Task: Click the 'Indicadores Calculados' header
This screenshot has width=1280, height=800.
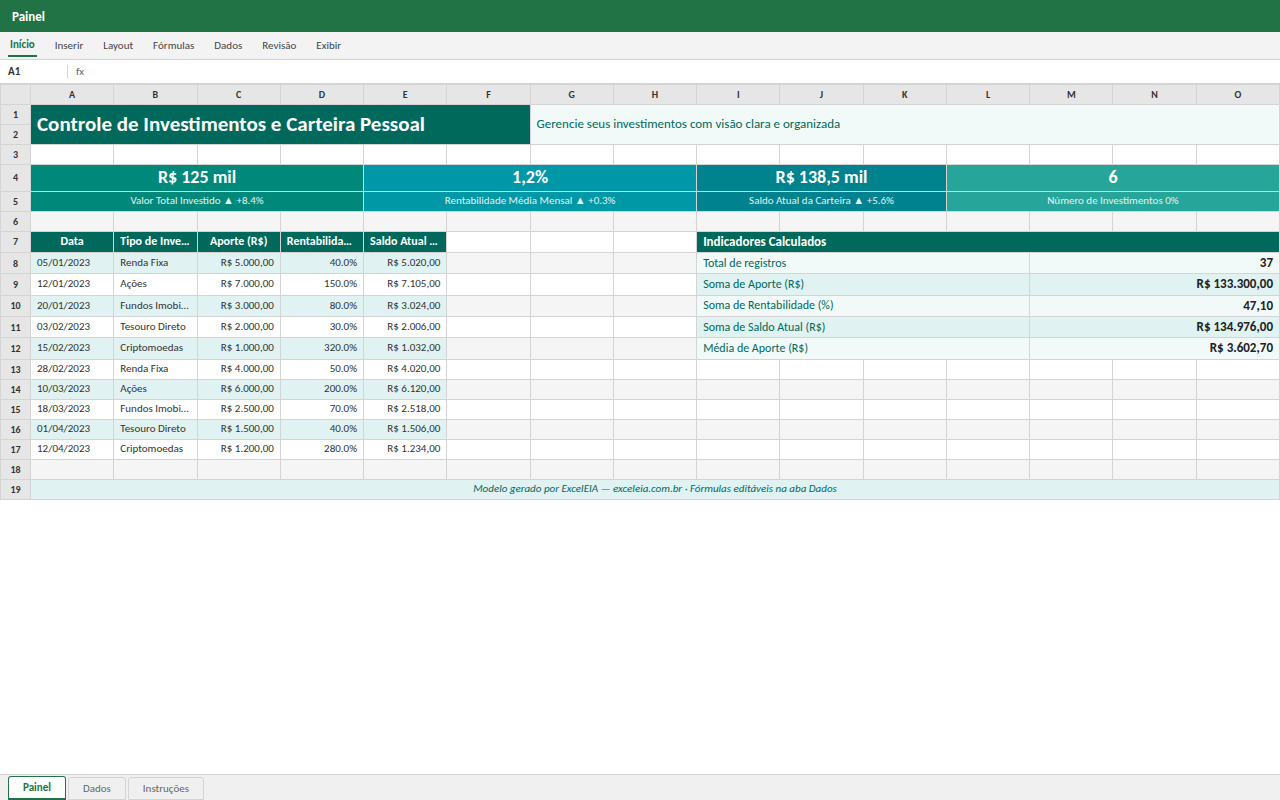Action: [988, 242]
